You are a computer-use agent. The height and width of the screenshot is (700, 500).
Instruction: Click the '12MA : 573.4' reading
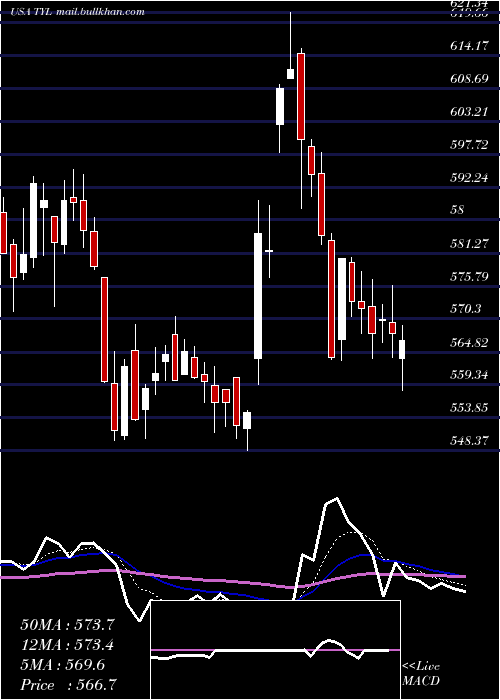67,645
